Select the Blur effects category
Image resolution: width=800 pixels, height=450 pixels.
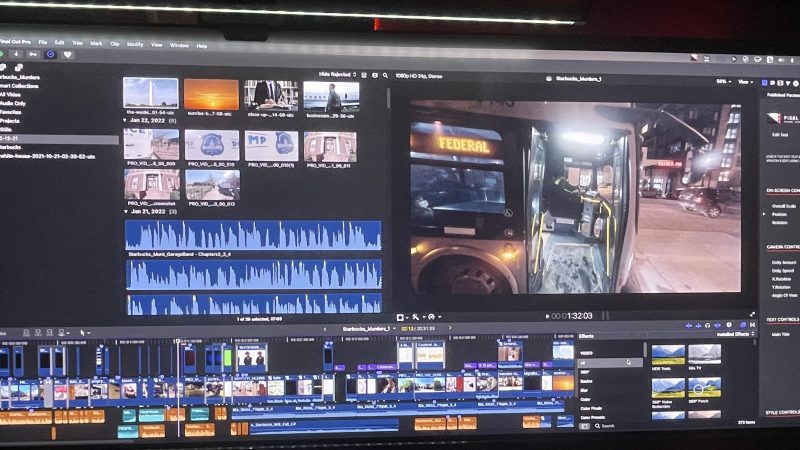(x=584, y=390)
